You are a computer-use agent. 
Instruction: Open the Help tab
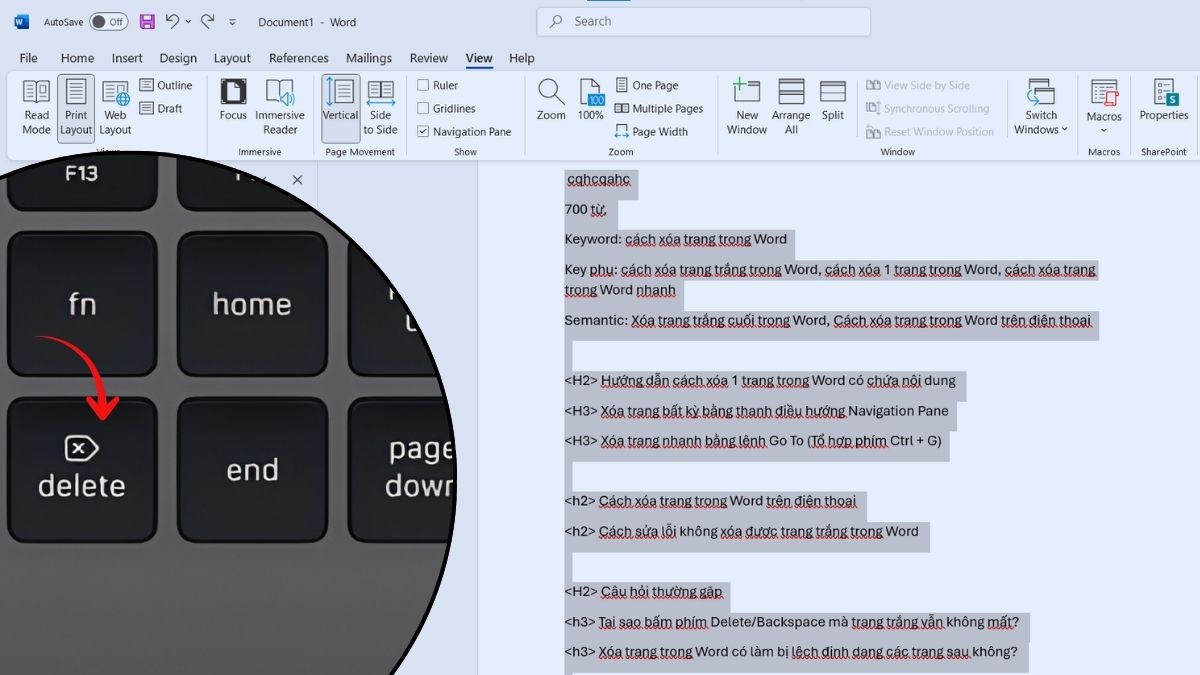[x=522, y=58]
